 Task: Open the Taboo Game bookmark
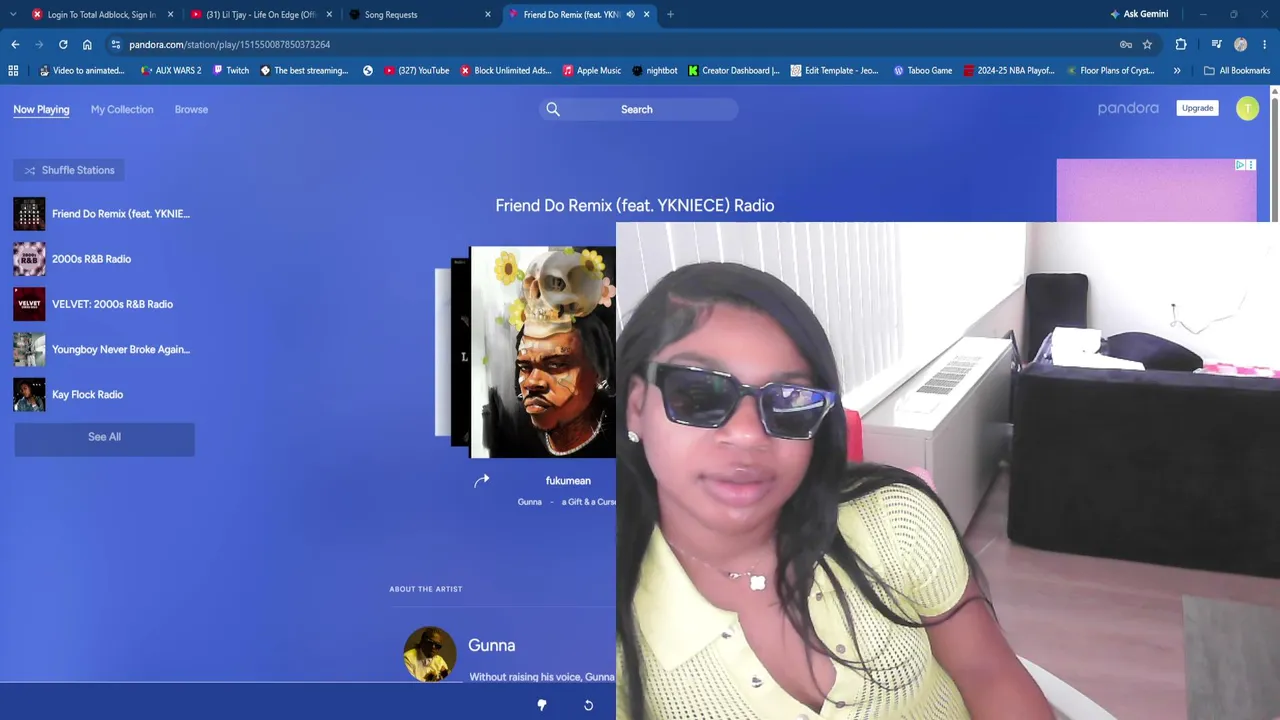(922, 70)
